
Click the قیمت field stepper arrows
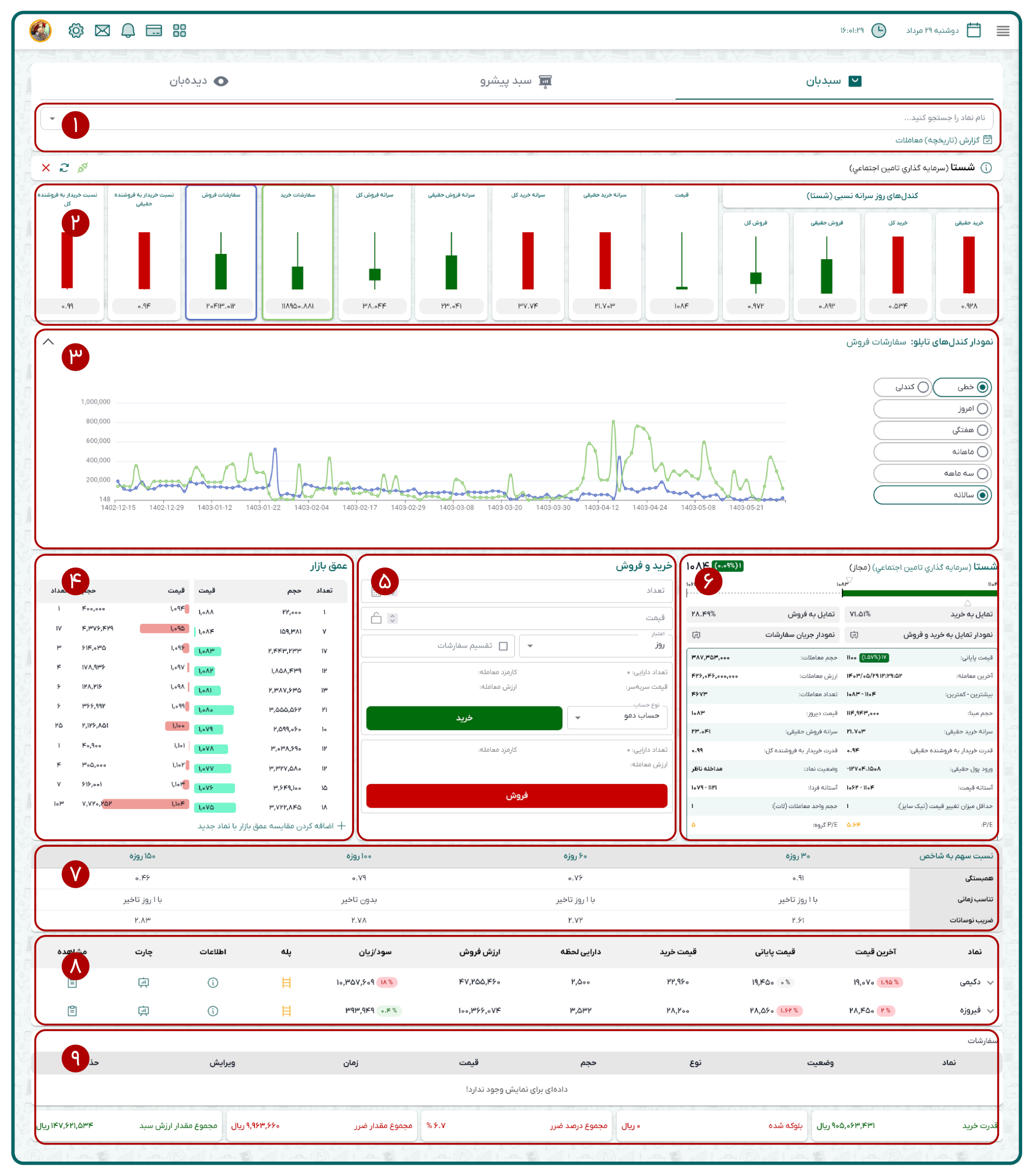[392, 619]
